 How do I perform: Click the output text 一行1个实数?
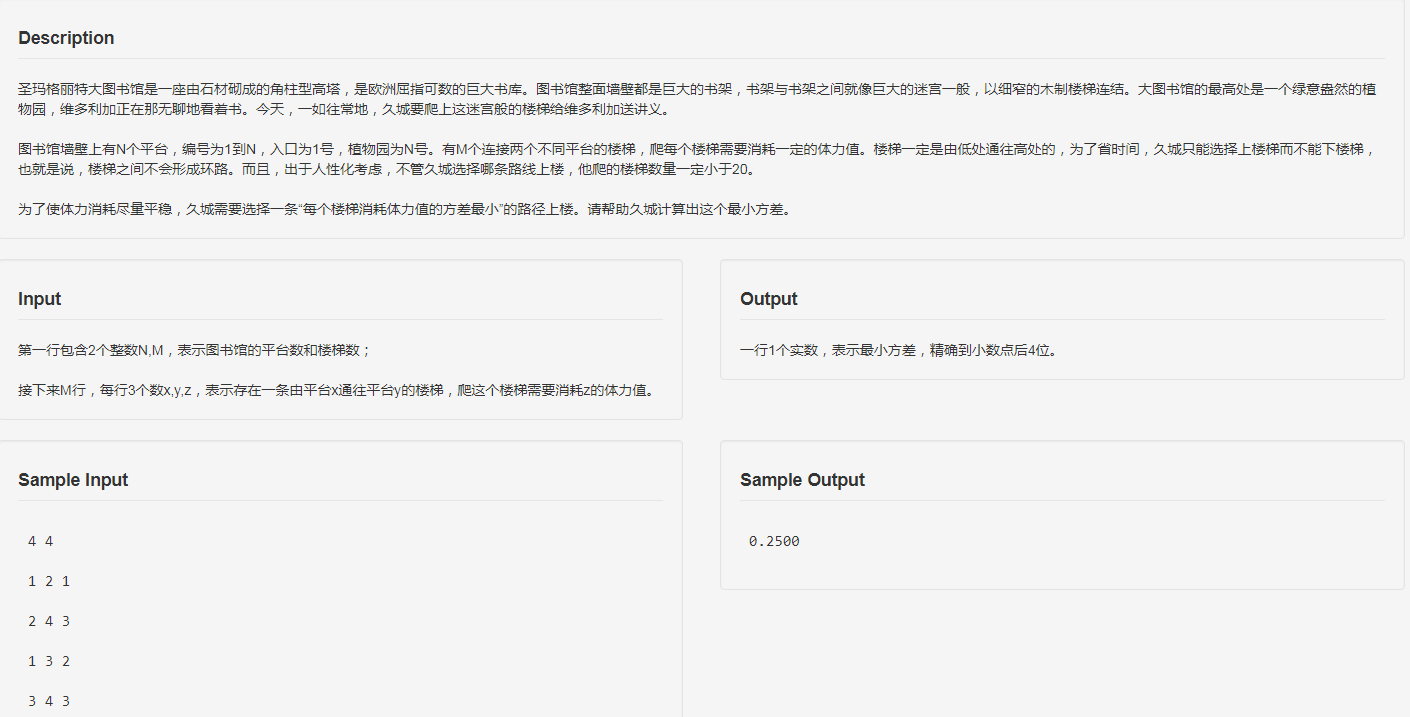coord(898,350)
